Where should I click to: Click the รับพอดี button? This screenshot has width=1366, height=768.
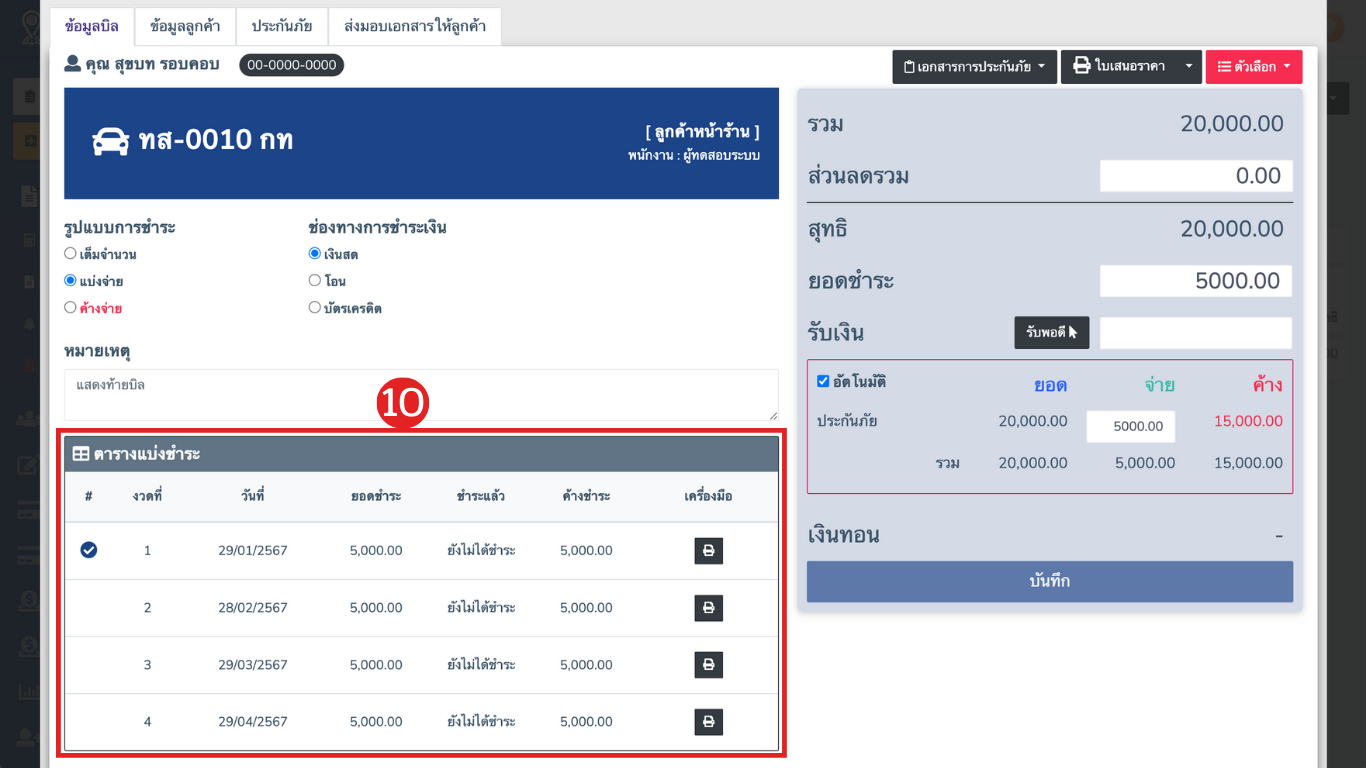[1052, 333]
